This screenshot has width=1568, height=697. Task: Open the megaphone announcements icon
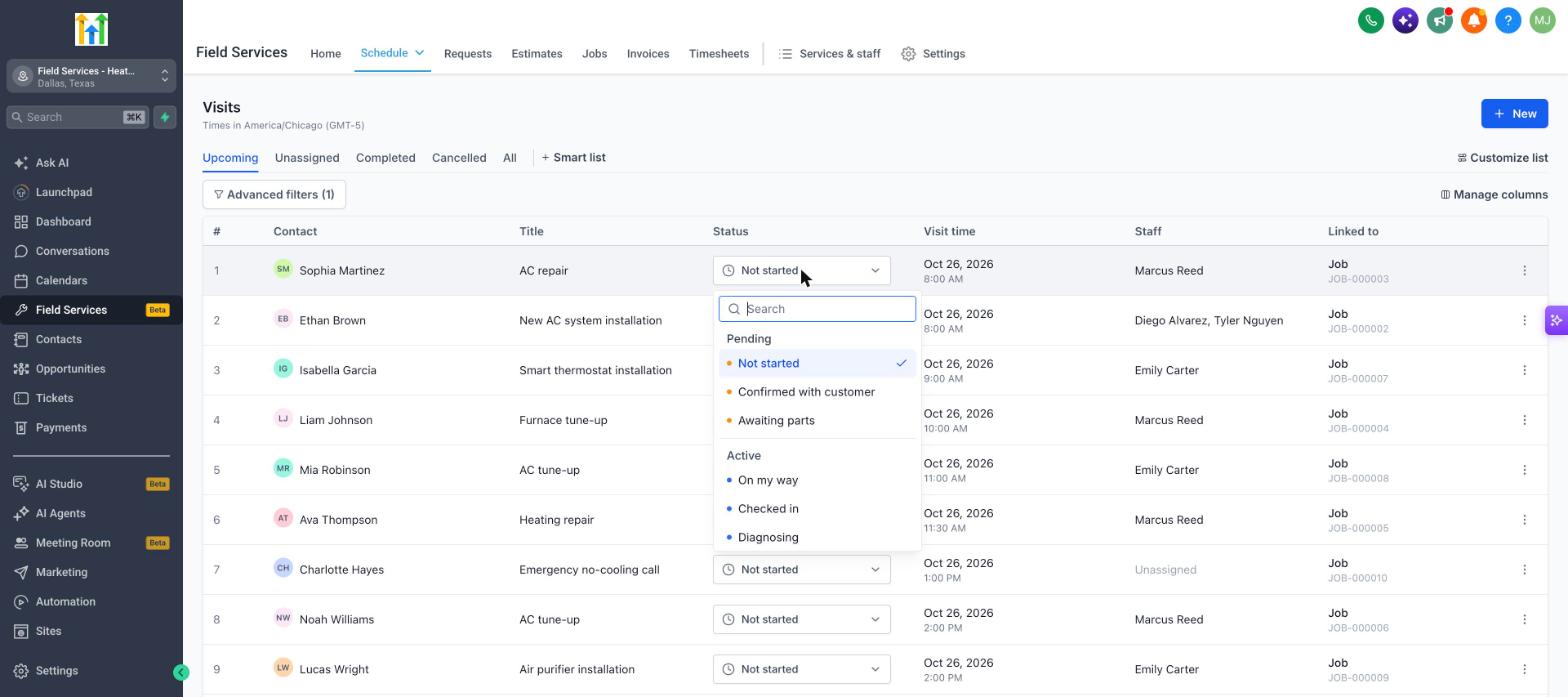pyautogui.click(x=1439, y=20)
